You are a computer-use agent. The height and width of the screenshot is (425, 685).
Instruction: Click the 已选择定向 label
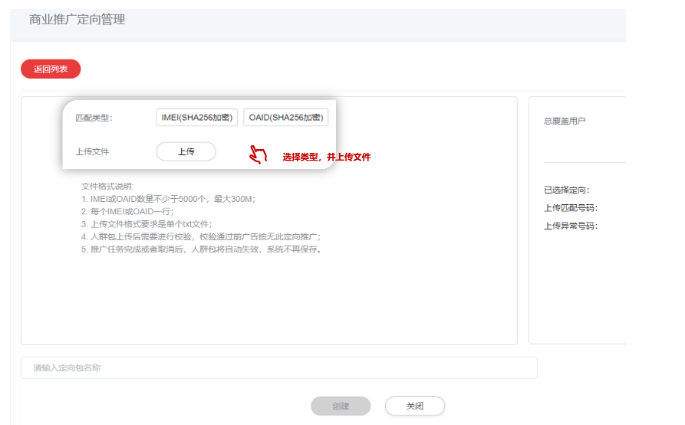[567, 190]
